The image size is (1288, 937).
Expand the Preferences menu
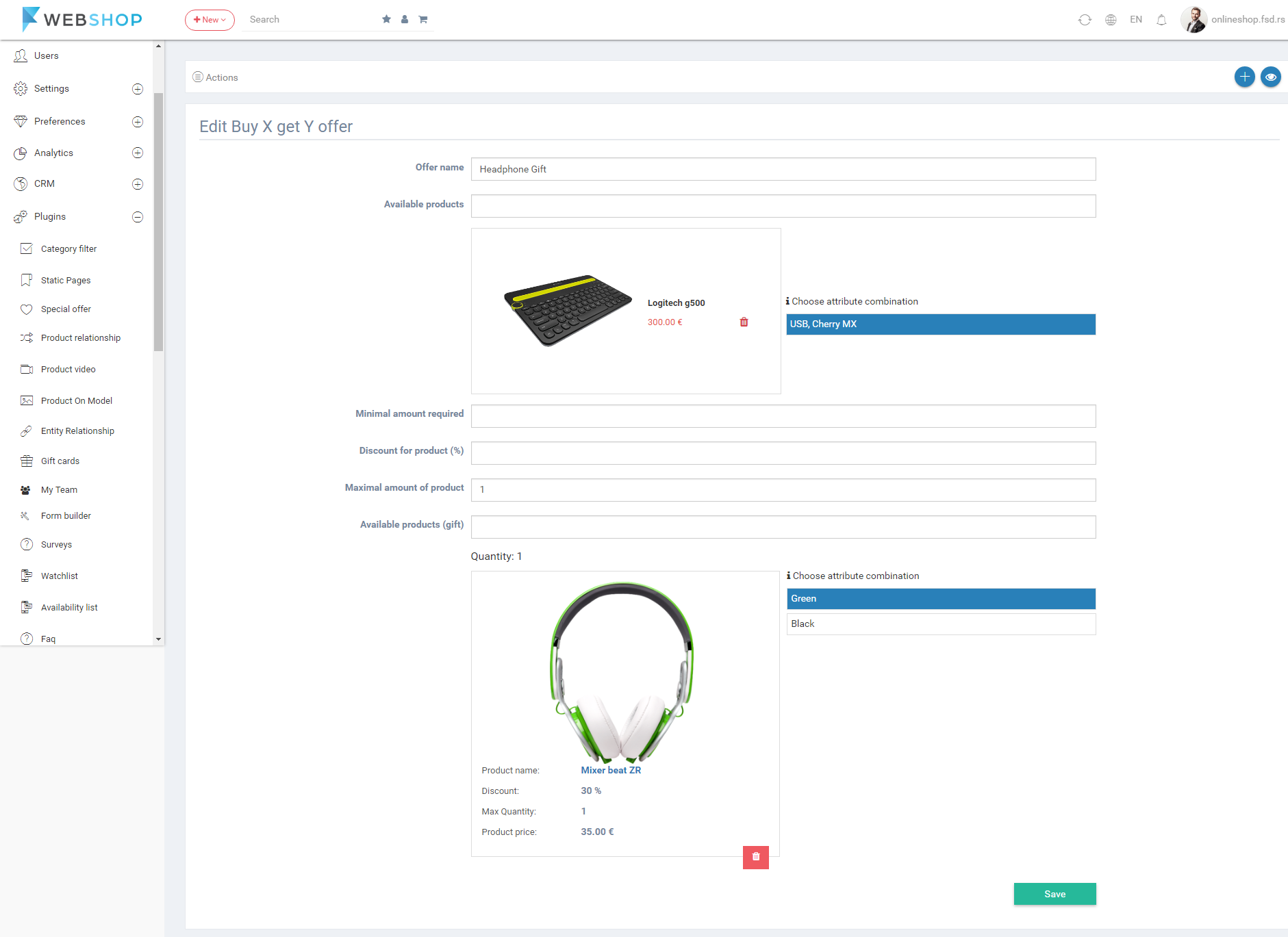(x=138, y=122)
